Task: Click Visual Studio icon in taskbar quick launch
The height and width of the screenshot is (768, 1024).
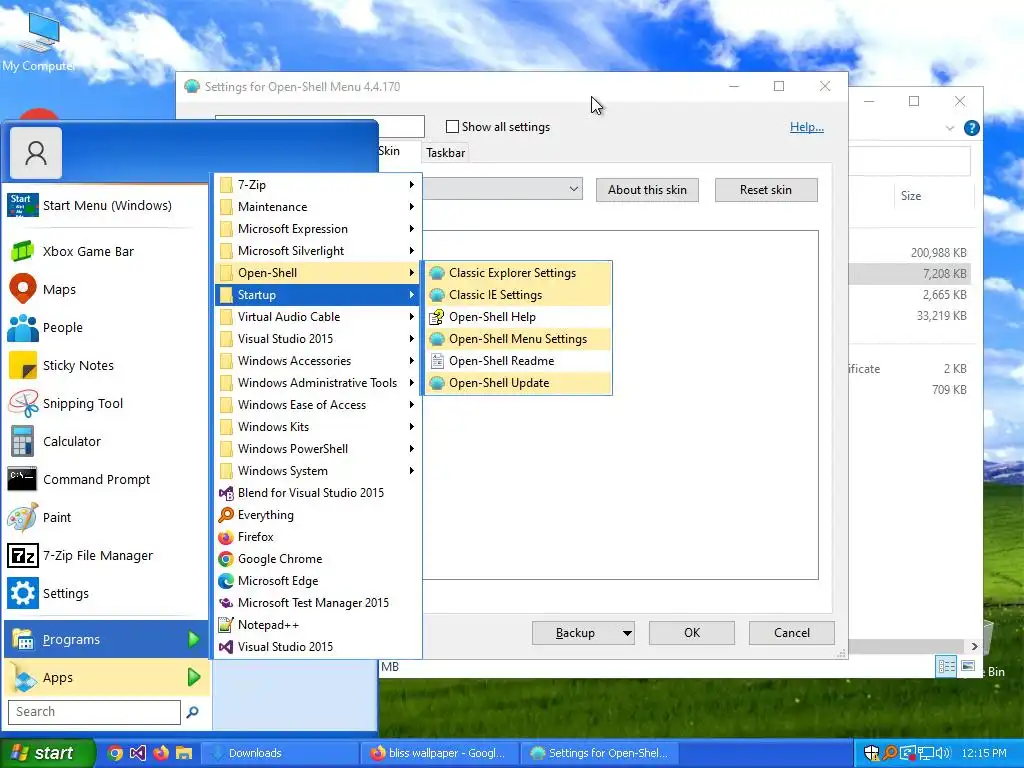Action: click(138, 753)
